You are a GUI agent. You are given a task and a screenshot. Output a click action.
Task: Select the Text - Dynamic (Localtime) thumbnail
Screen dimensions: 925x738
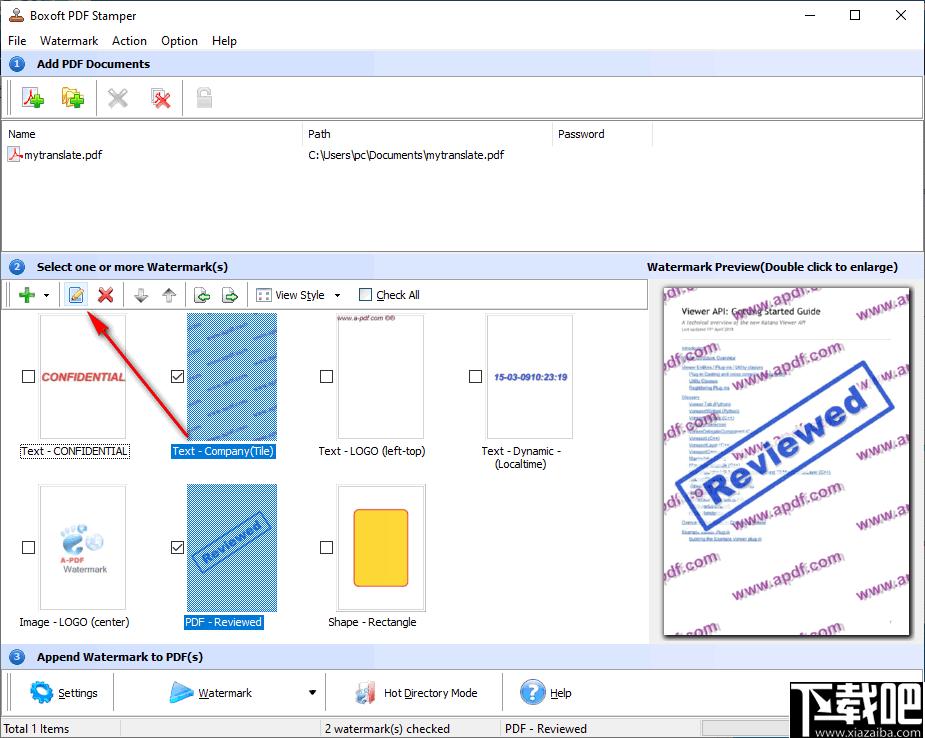[530, 376]
